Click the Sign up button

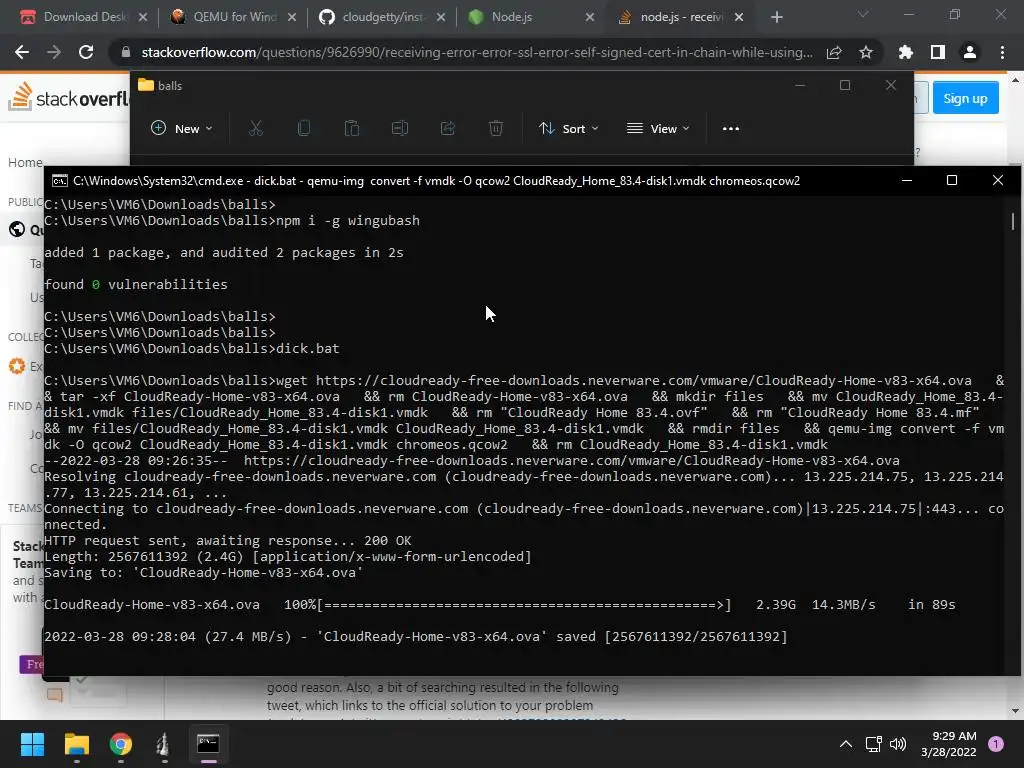pyautogui.click(x=965, y=98)
